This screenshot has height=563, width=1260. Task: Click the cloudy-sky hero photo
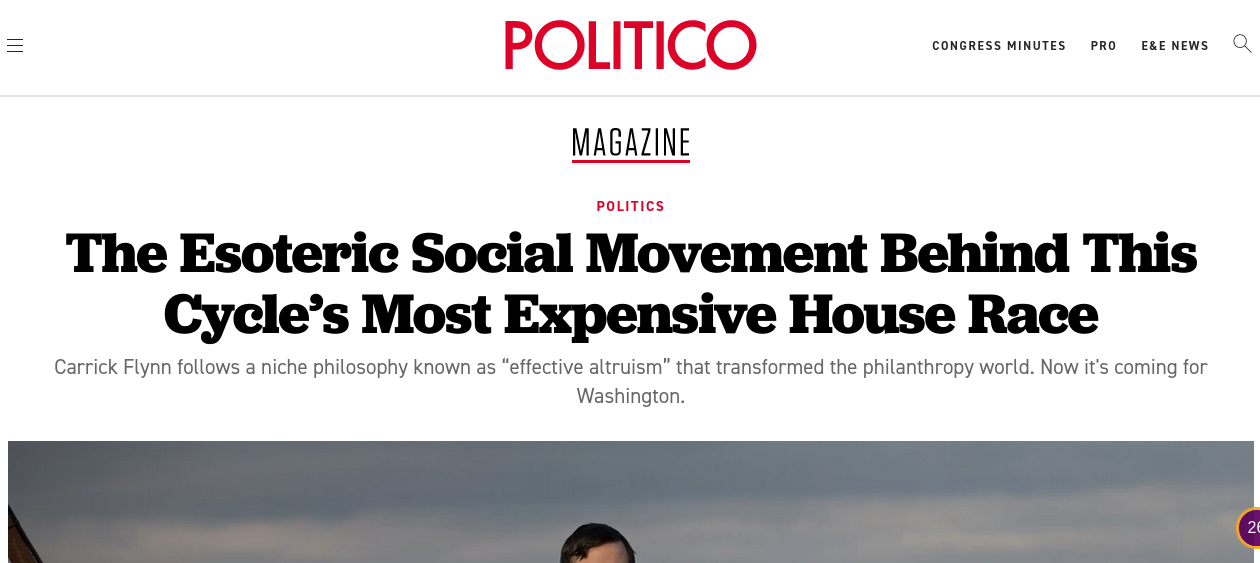coord(300,500)
